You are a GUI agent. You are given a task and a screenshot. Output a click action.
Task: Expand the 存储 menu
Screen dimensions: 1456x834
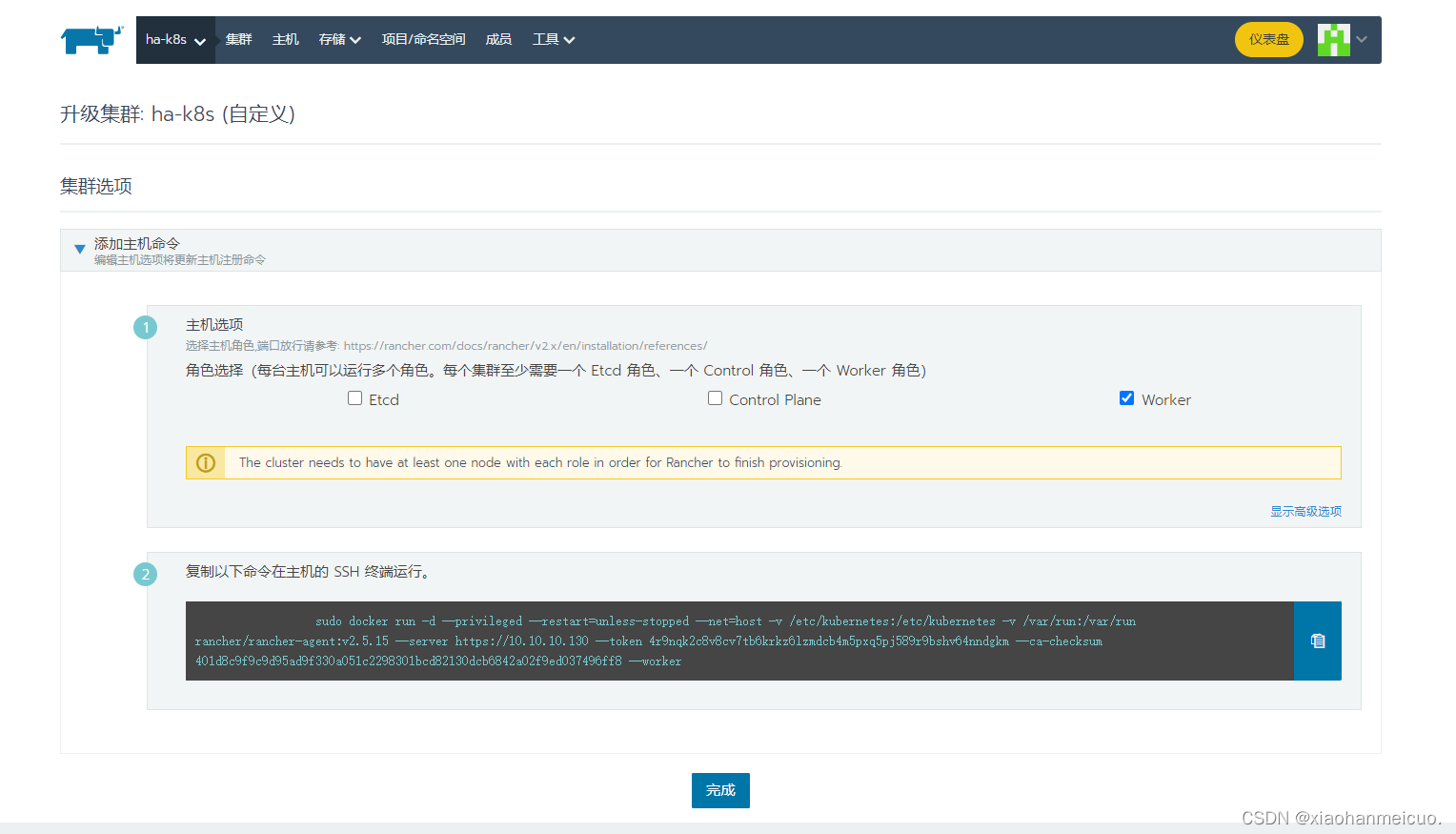pos(340,40)
